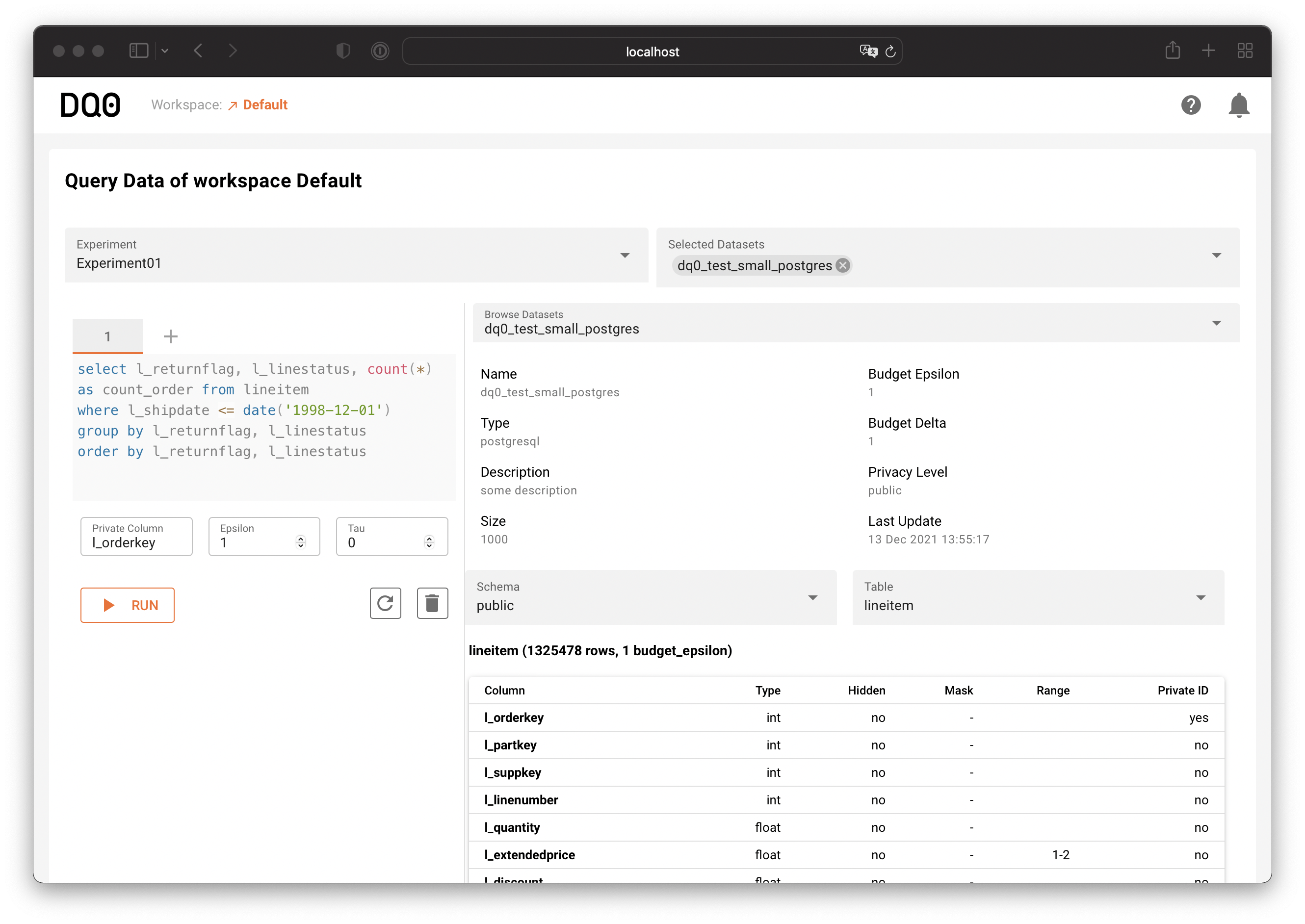Screen dimensions: 1305x924
Task: Select query tab 1
Action: click(x=107, y=335)
